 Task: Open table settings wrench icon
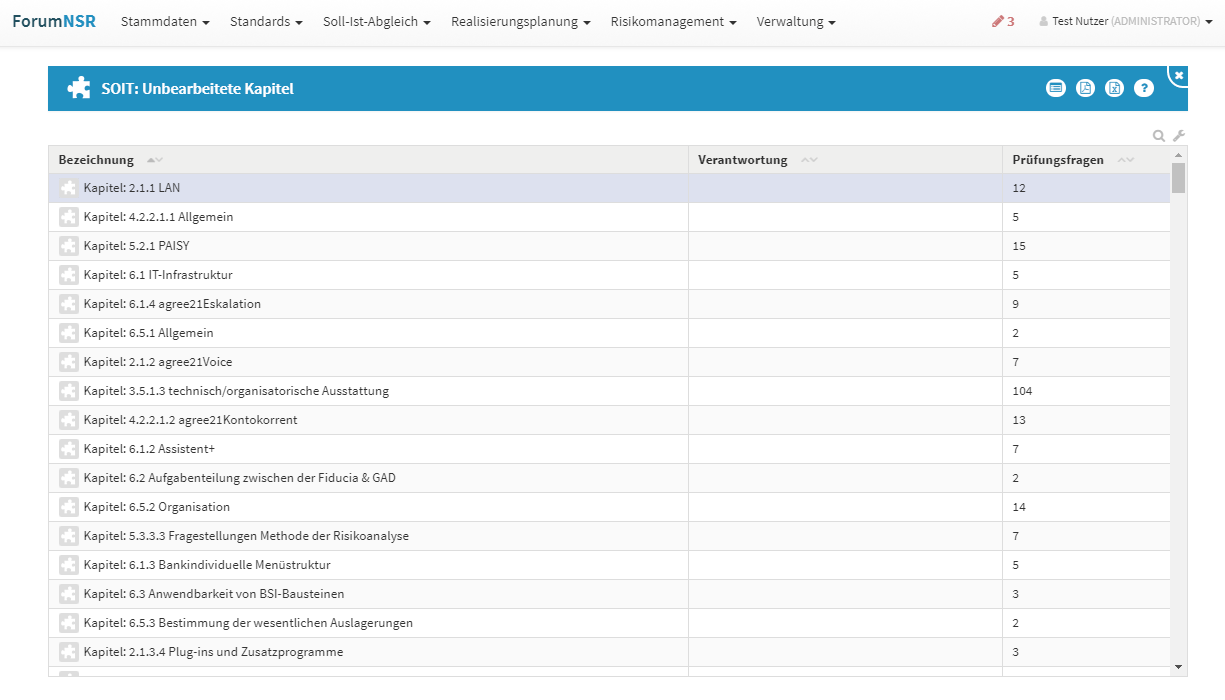click(x=1178, y=136)
